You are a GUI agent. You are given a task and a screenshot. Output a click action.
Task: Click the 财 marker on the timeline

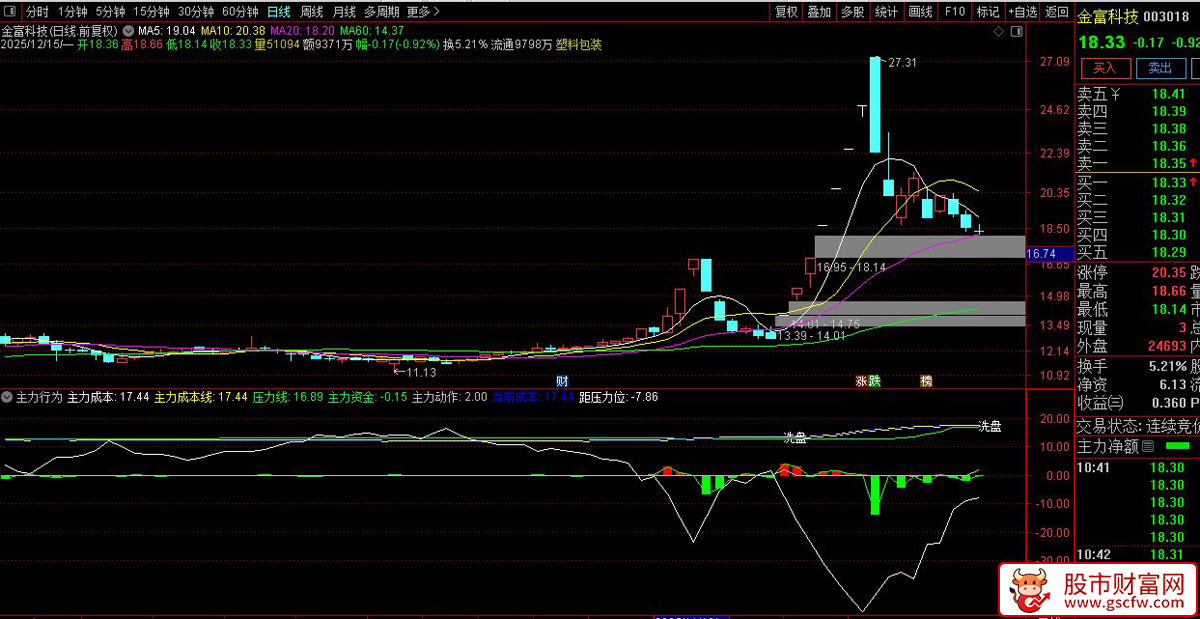click(x=562, y=381)
